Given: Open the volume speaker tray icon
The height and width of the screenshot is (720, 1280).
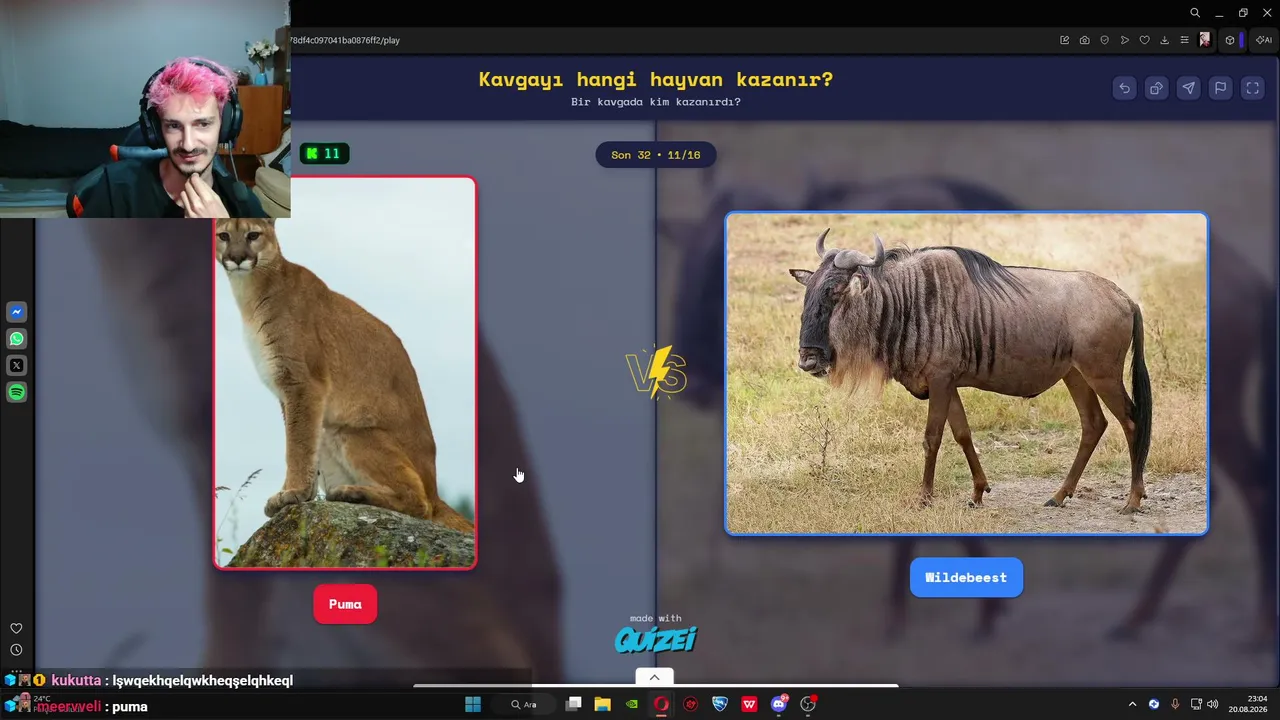Looking at the screenshot, I should coord(1213,704).
